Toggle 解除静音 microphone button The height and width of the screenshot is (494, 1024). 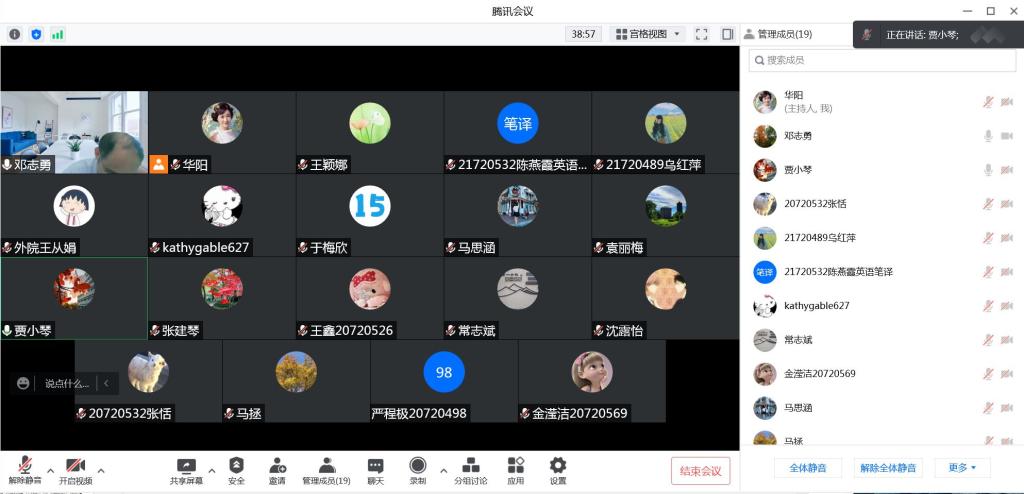pos(24,470)
